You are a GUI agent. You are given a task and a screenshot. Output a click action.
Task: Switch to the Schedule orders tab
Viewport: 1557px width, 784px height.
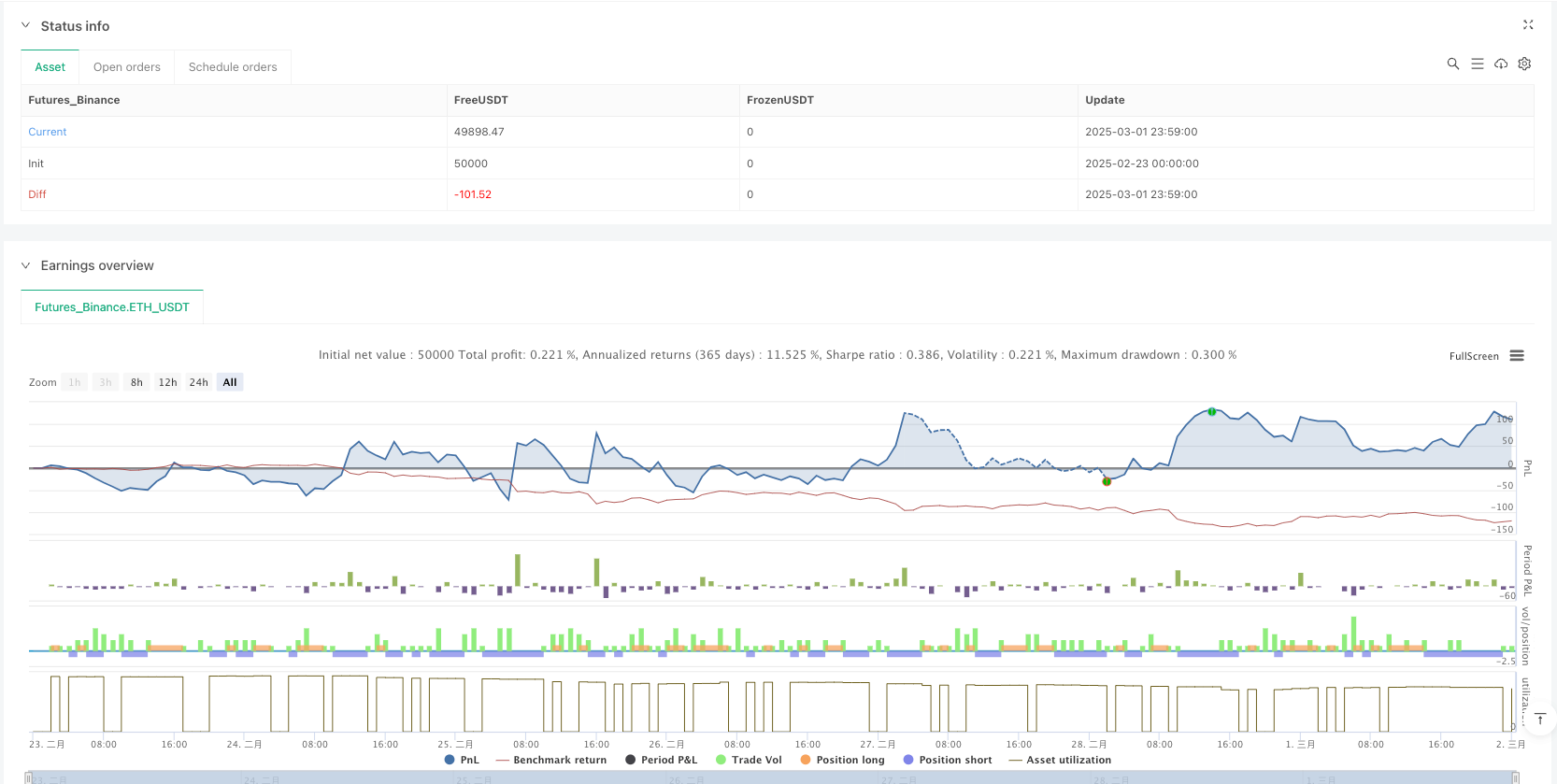(233, 67)
